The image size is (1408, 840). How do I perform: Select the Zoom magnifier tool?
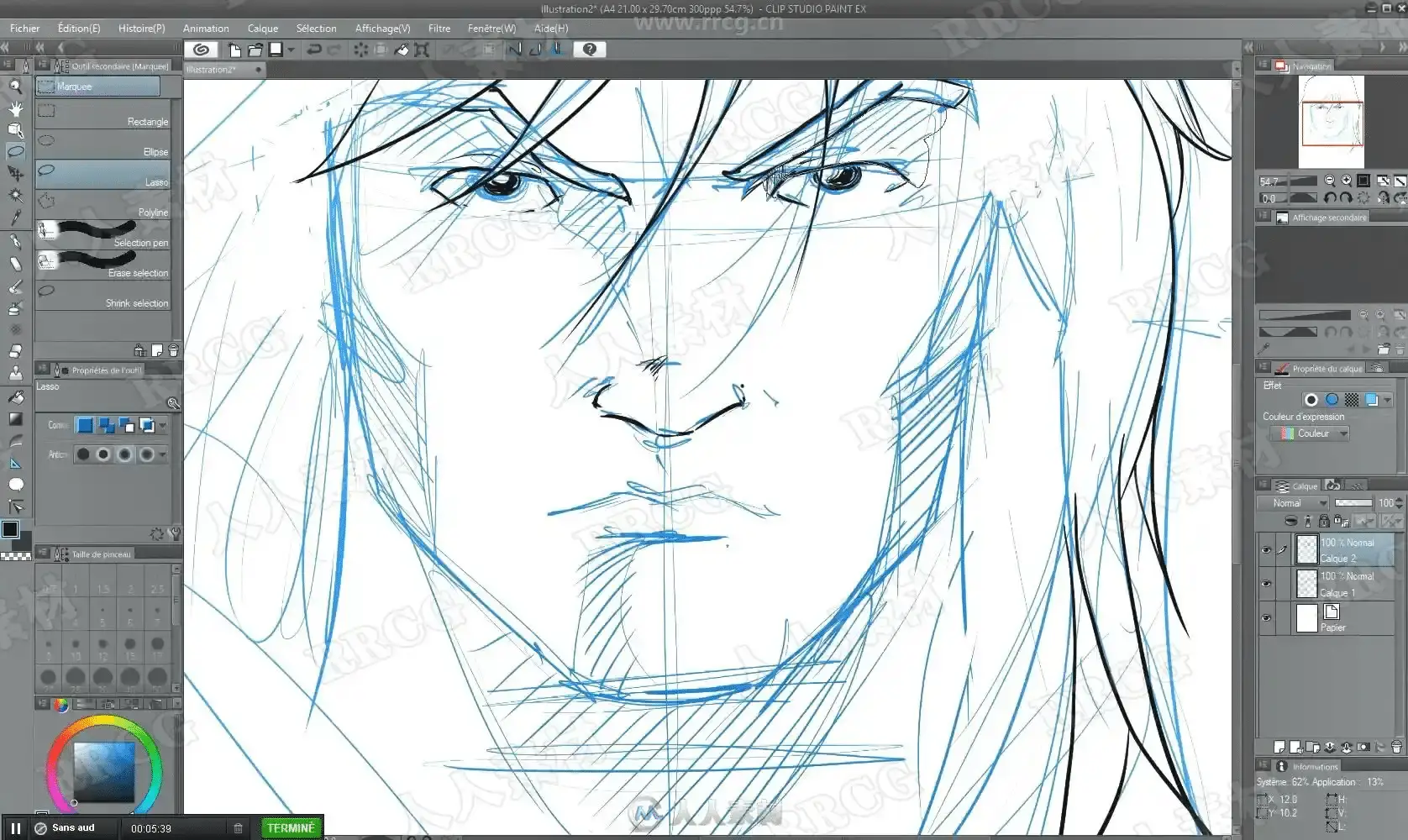tap(15, 86)
